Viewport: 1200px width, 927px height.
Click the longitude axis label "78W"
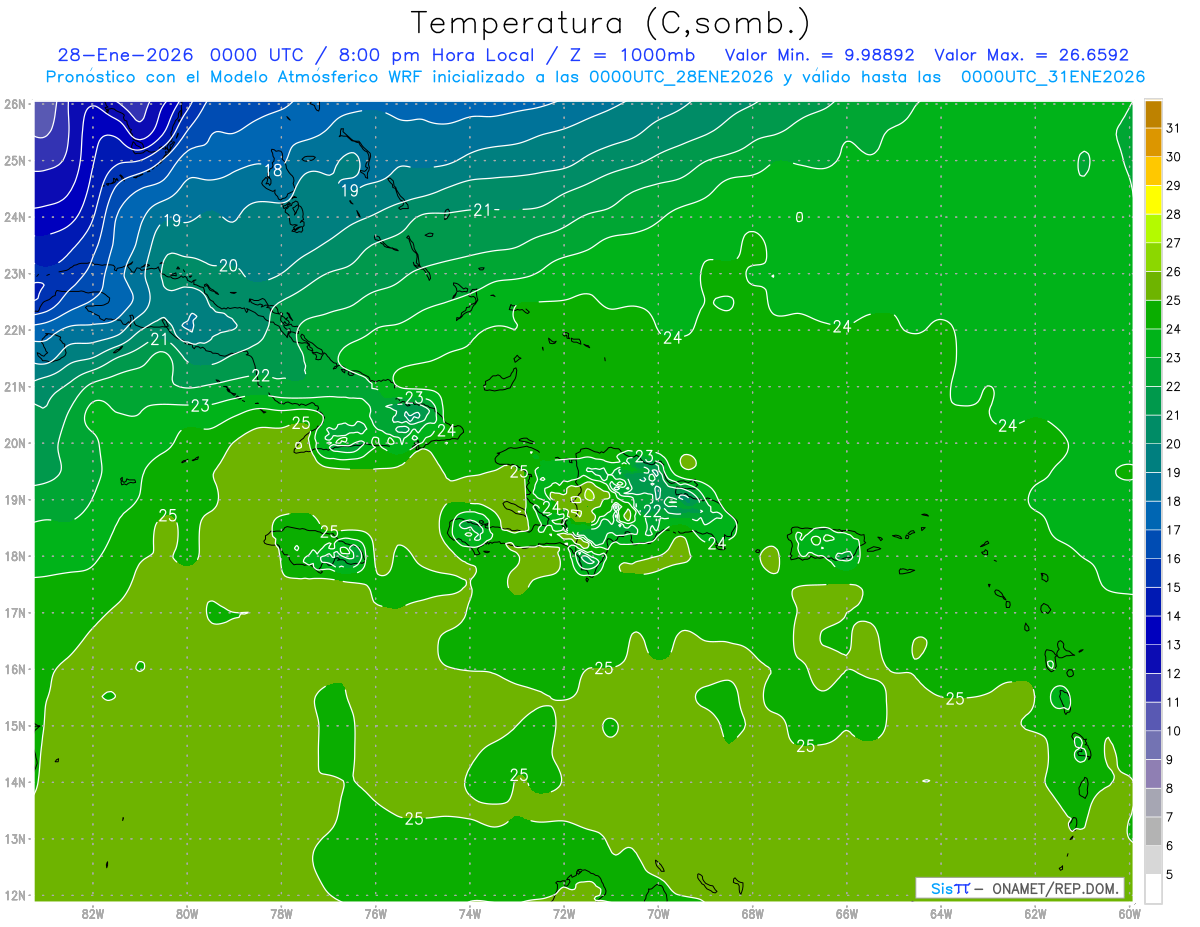(281, 912)
